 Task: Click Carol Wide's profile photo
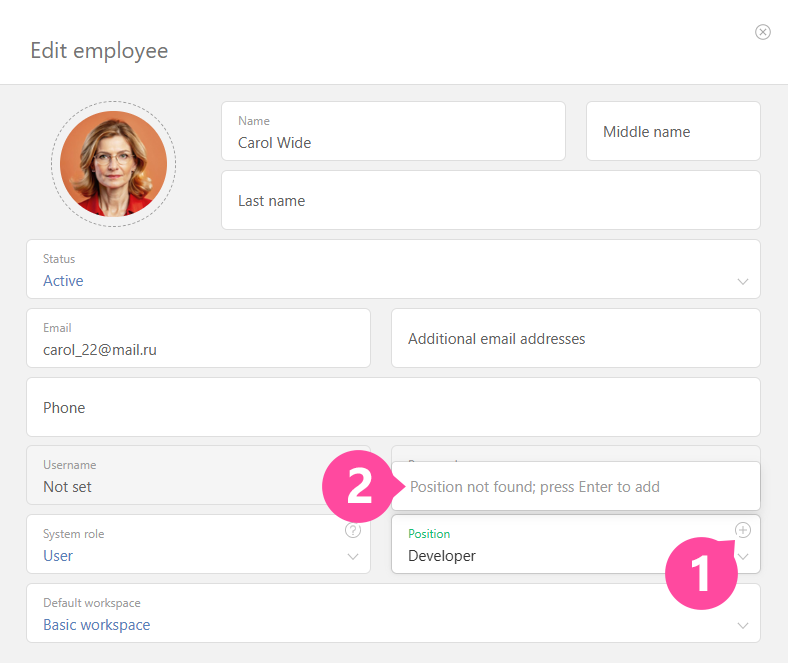point(113,163)
